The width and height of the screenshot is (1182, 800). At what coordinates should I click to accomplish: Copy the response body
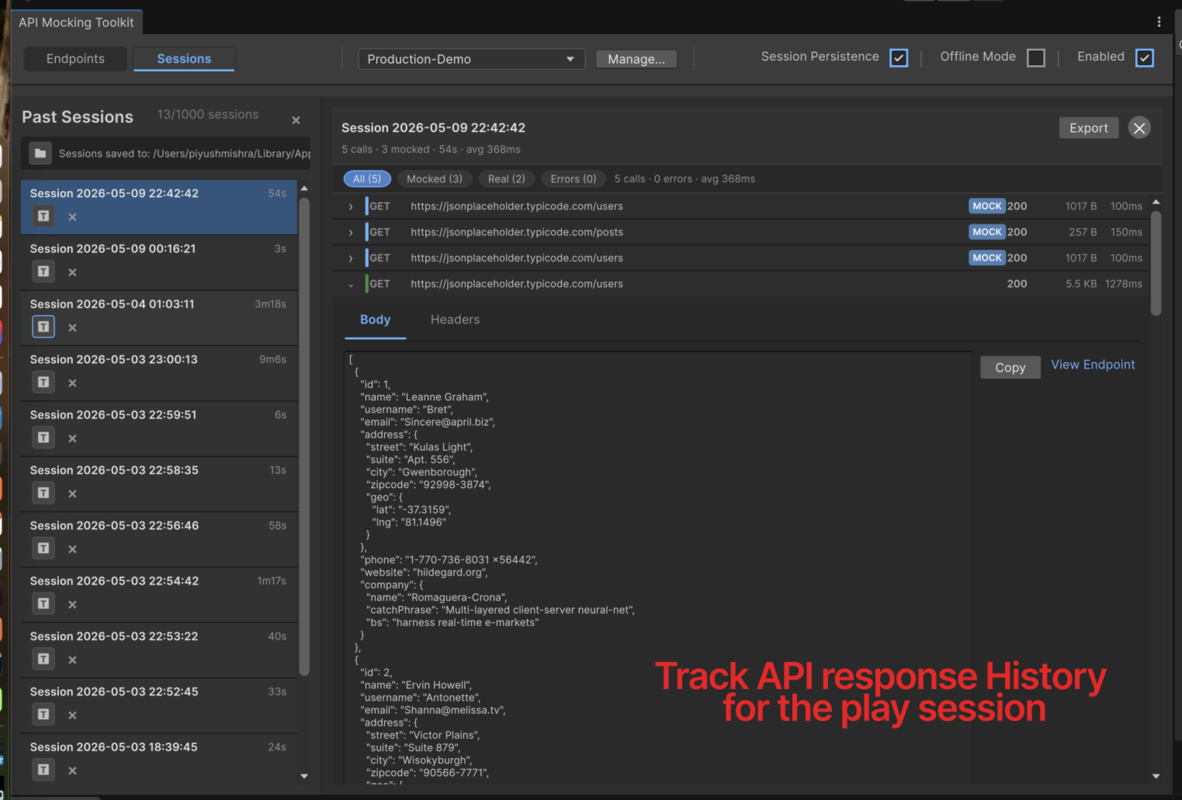click(1010, 367)
